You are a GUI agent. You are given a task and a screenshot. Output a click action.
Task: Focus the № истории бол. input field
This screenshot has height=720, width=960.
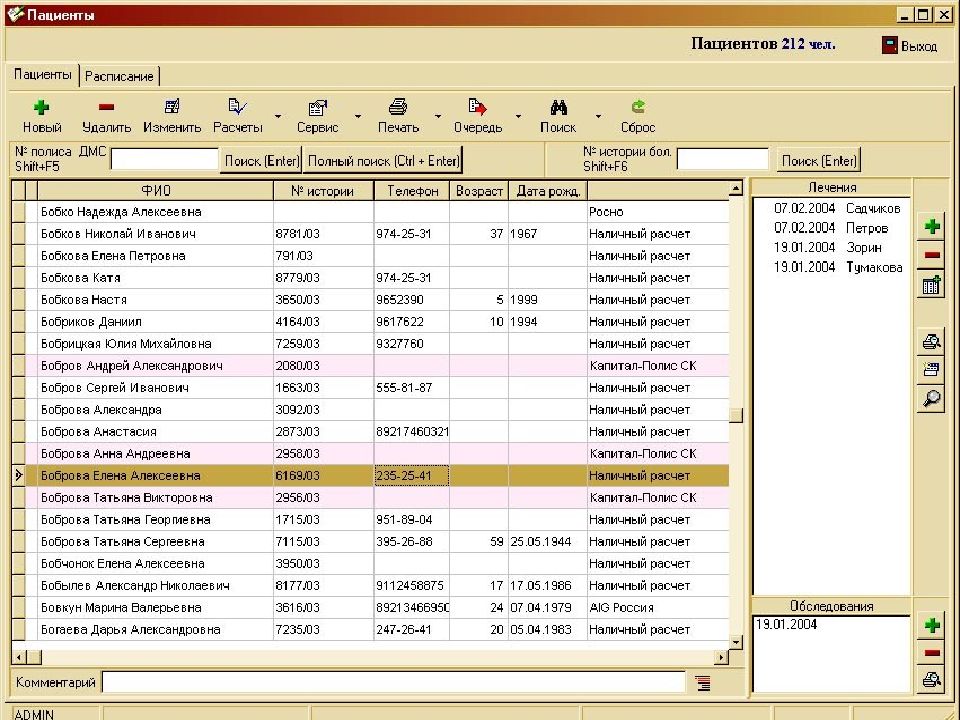[x=723, y=159]
